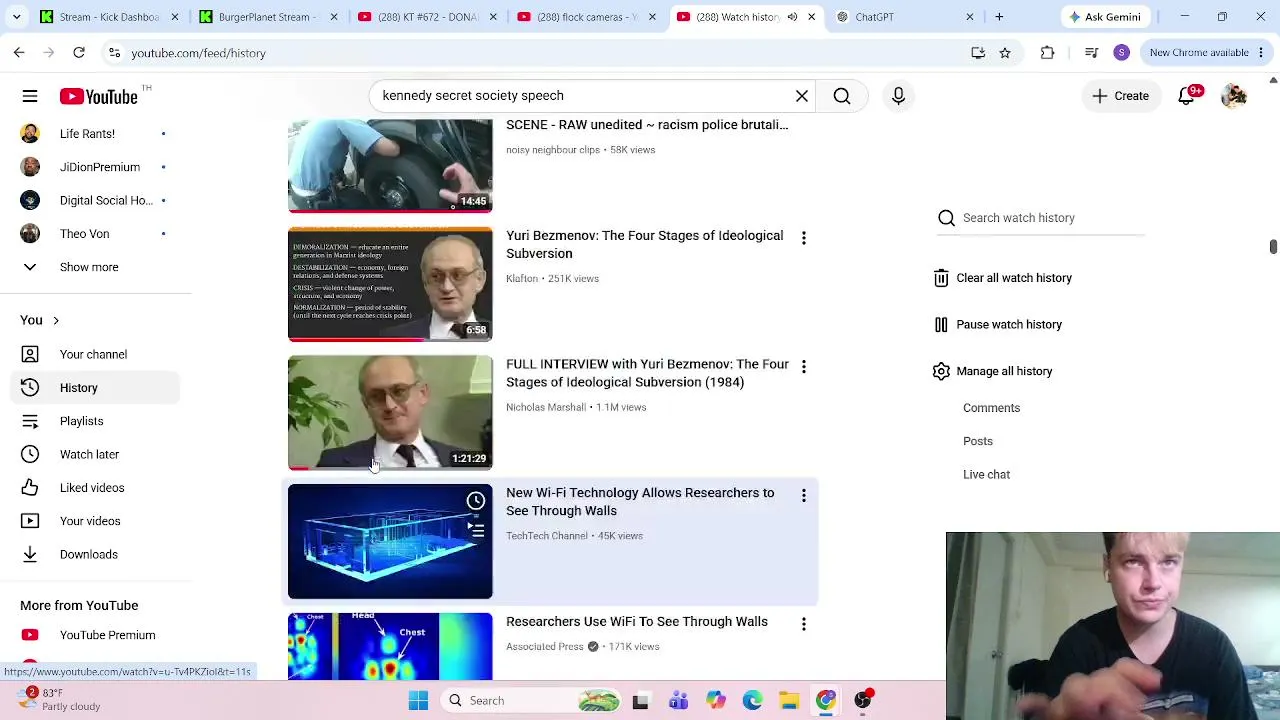Click the magnifier search button
This screenshot has height=720, width=1280.
pos(842,96)
